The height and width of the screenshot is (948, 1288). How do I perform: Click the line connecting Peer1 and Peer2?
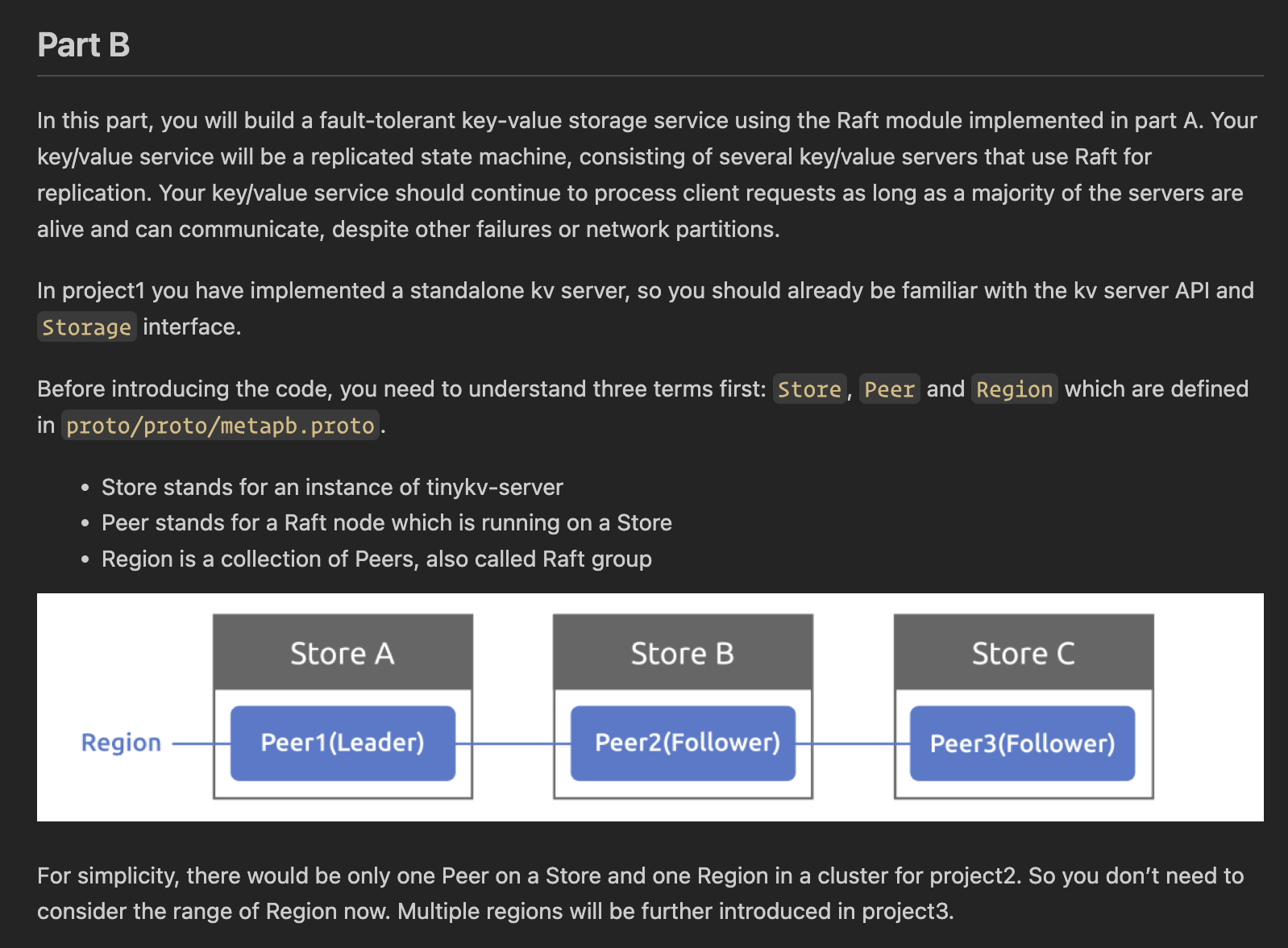pyautogui.click(x=513, y=743)
